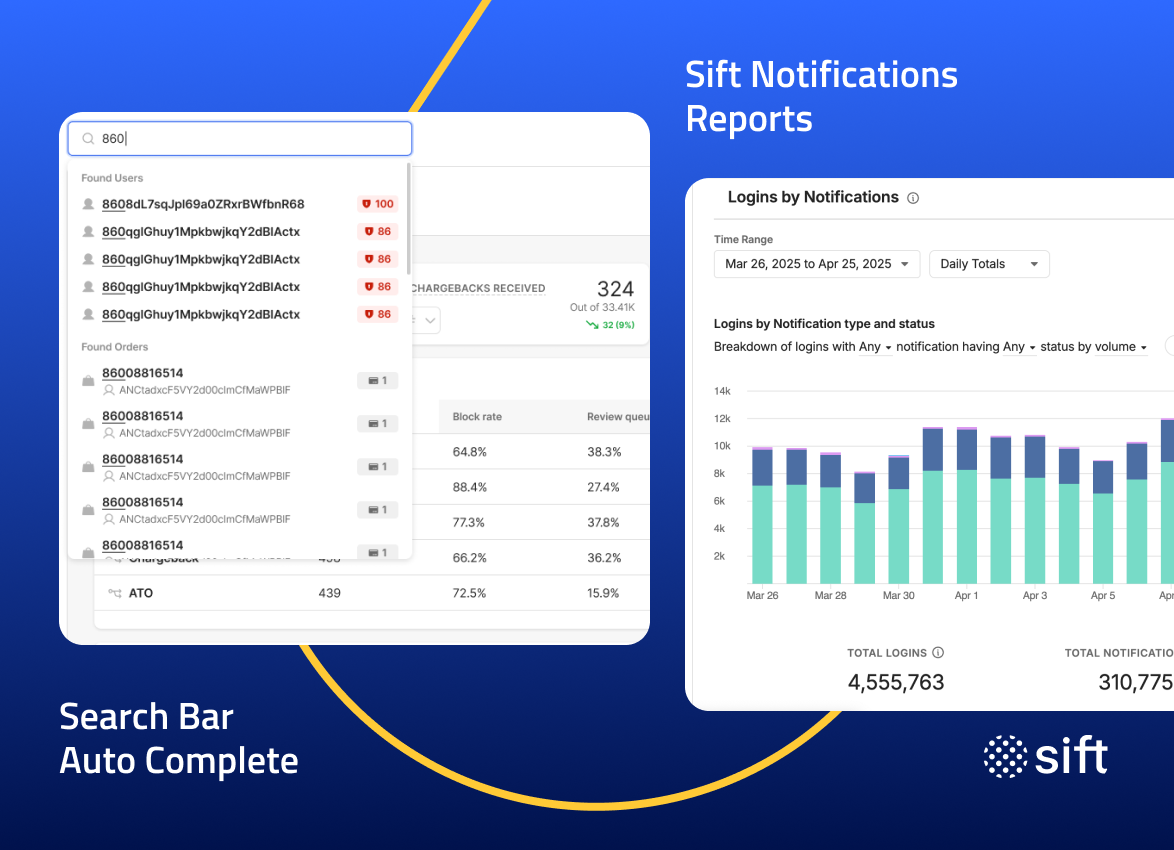
Task: Click the Sift logo
Action: coord(1045,756)
